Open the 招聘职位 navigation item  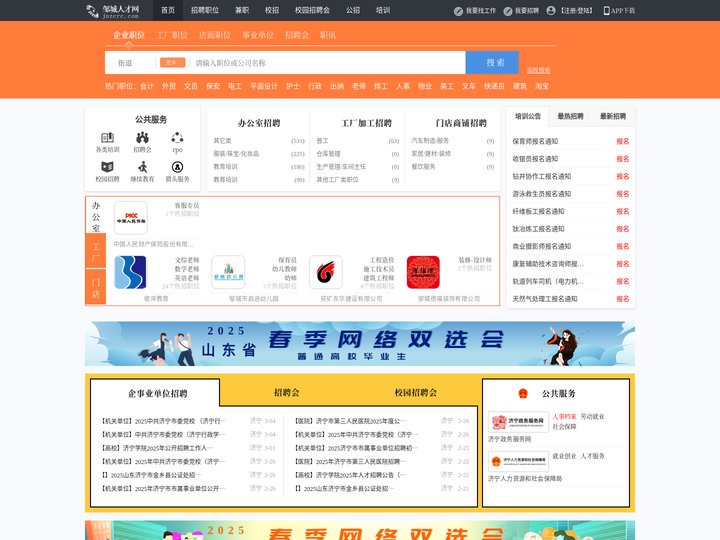(x=205, y=10)
